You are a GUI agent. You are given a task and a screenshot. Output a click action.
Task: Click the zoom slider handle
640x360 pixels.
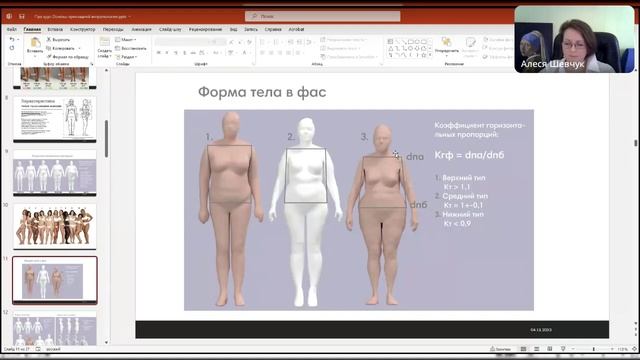click(593, 349)
